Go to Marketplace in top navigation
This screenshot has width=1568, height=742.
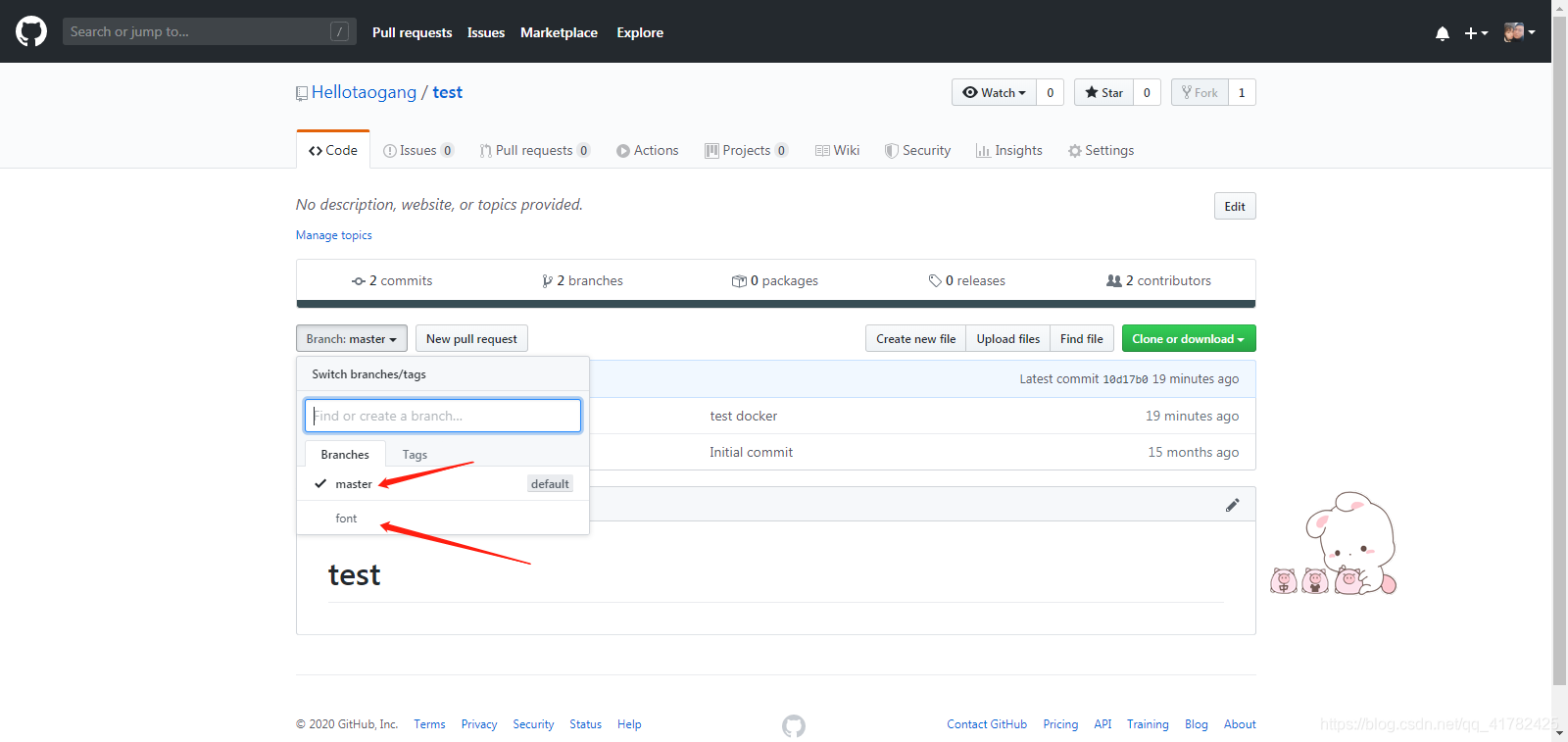559,32
